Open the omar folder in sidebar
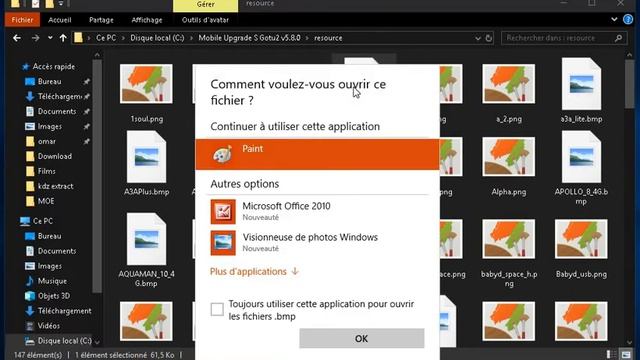Image resolution: width=640 pixels, height=360 pixels. pyautogui.click(x=47, y=141)
